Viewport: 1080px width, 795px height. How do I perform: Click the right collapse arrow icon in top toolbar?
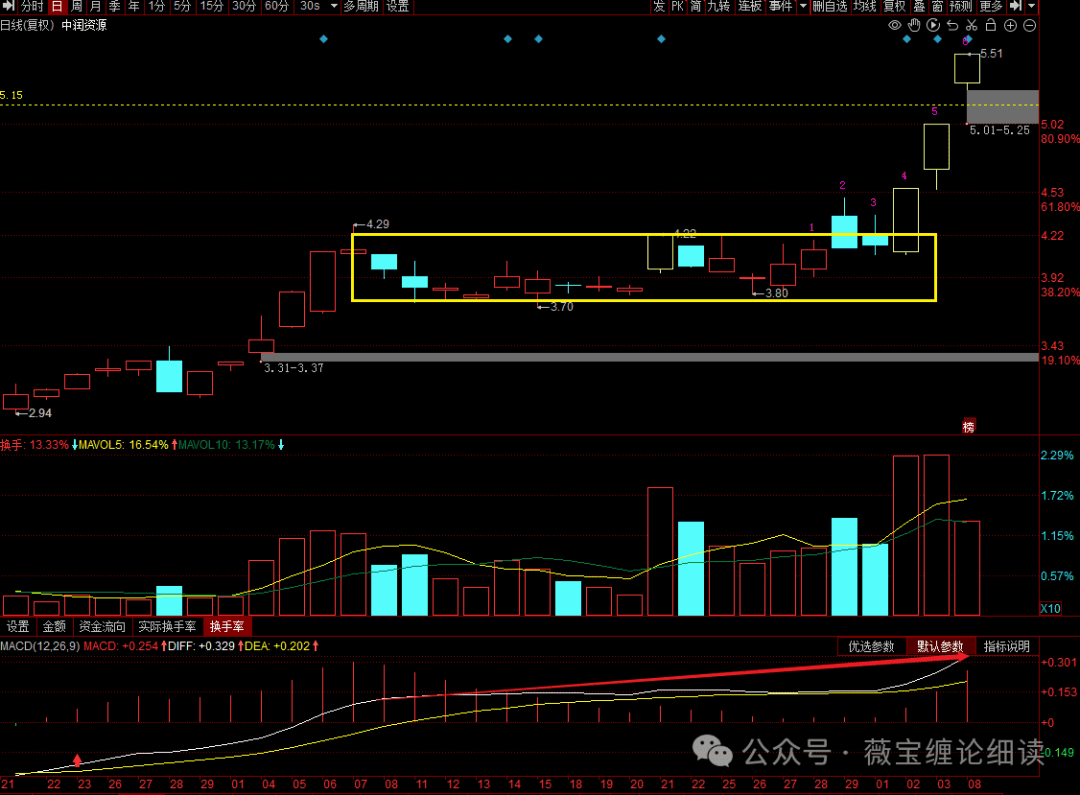(x=1015, y=6)
